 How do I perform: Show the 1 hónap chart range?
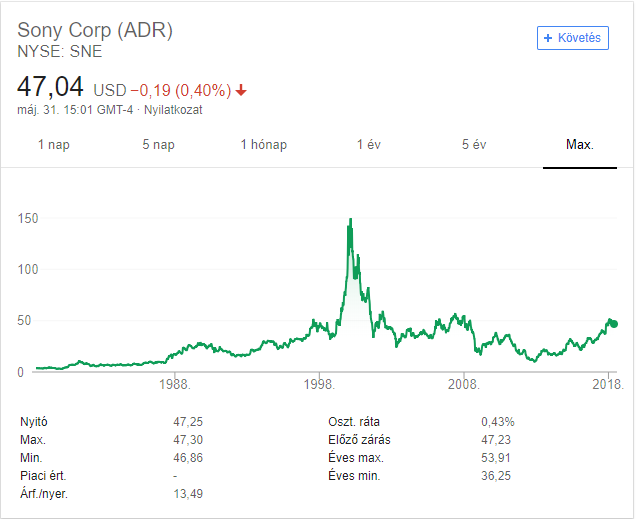(x=264, y=145)
